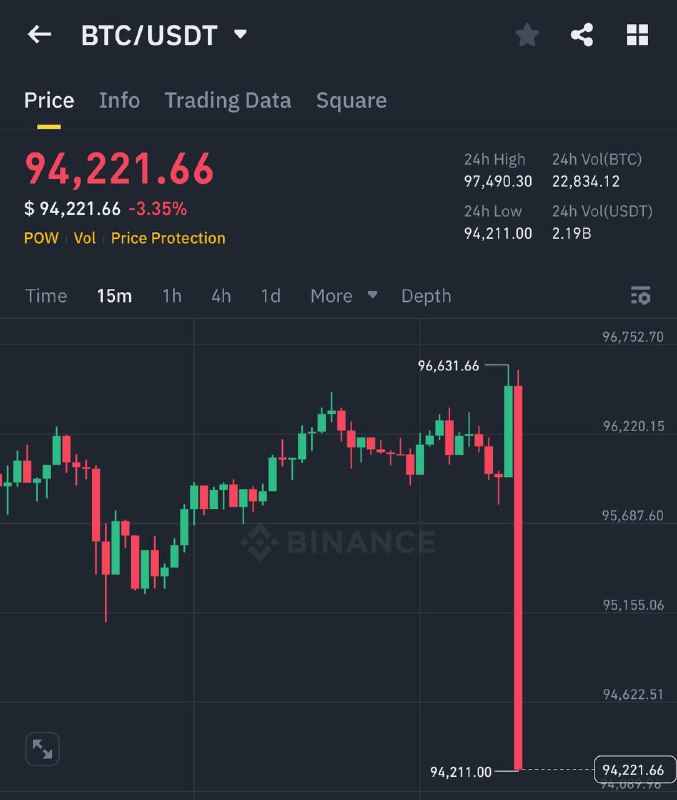Expand the BTC/USDT pair selector arrow

240,34
